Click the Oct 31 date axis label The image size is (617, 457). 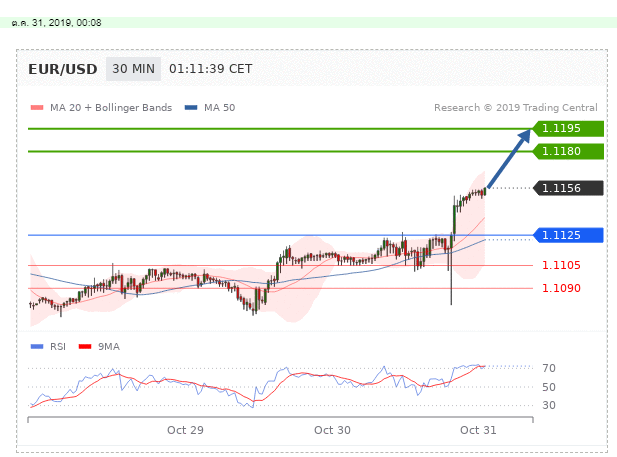pos(479,429)
